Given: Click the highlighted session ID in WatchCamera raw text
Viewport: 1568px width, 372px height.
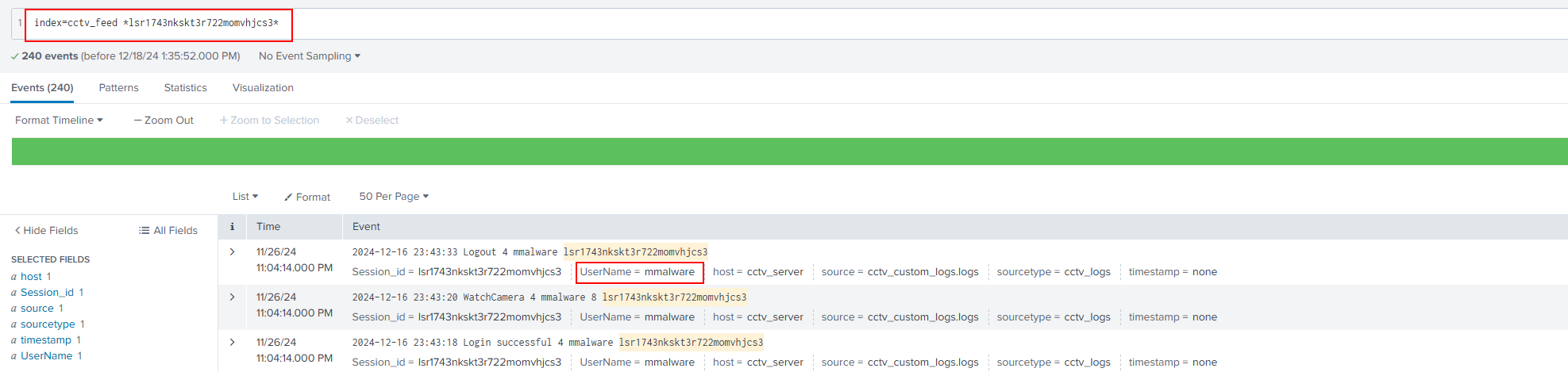Looking at the screenshot, I should (x=674, y=297).
